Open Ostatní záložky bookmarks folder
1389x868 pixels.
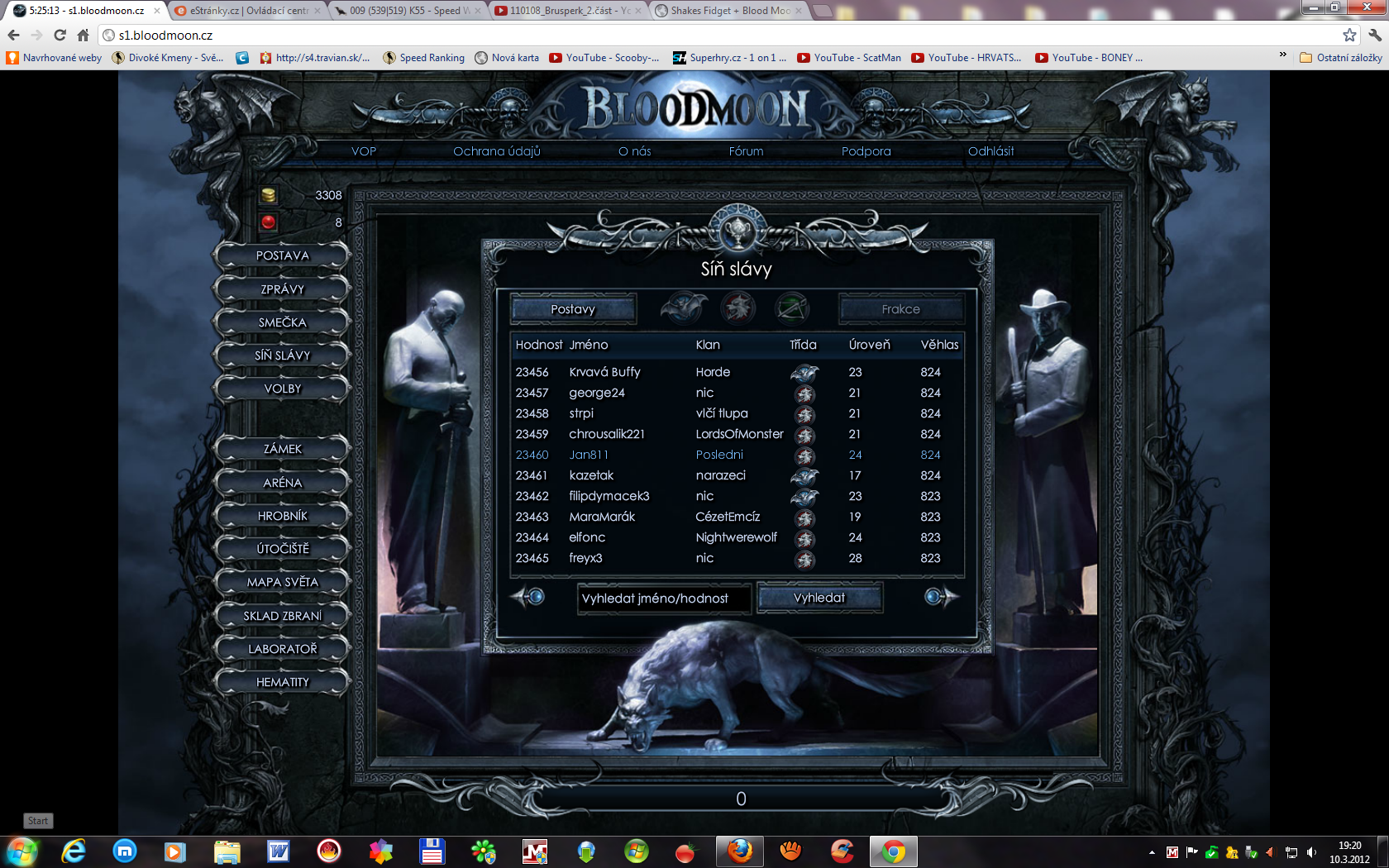pyautogui.click(x=1340, y=58)
